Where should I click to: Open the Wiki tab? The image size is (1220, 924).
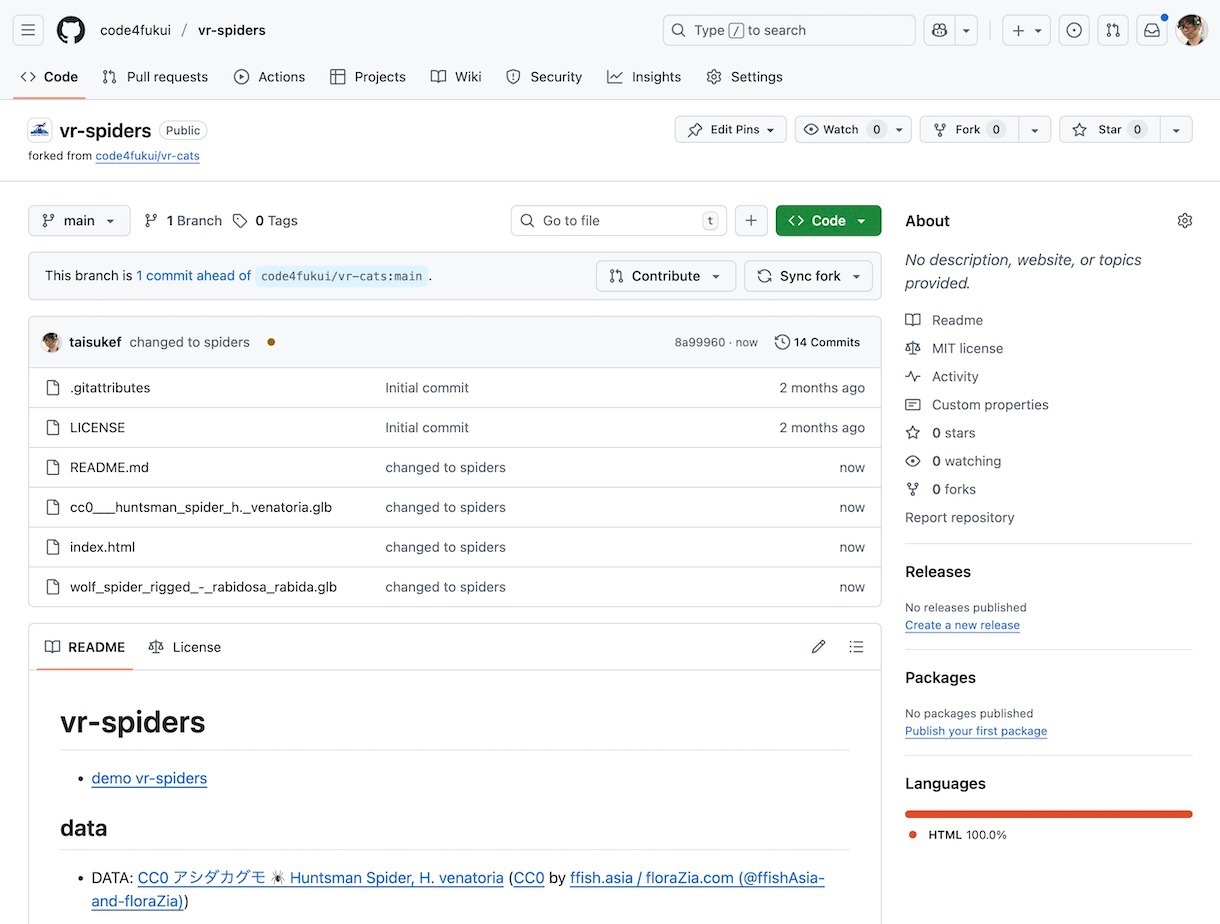(x=456, y=77)
